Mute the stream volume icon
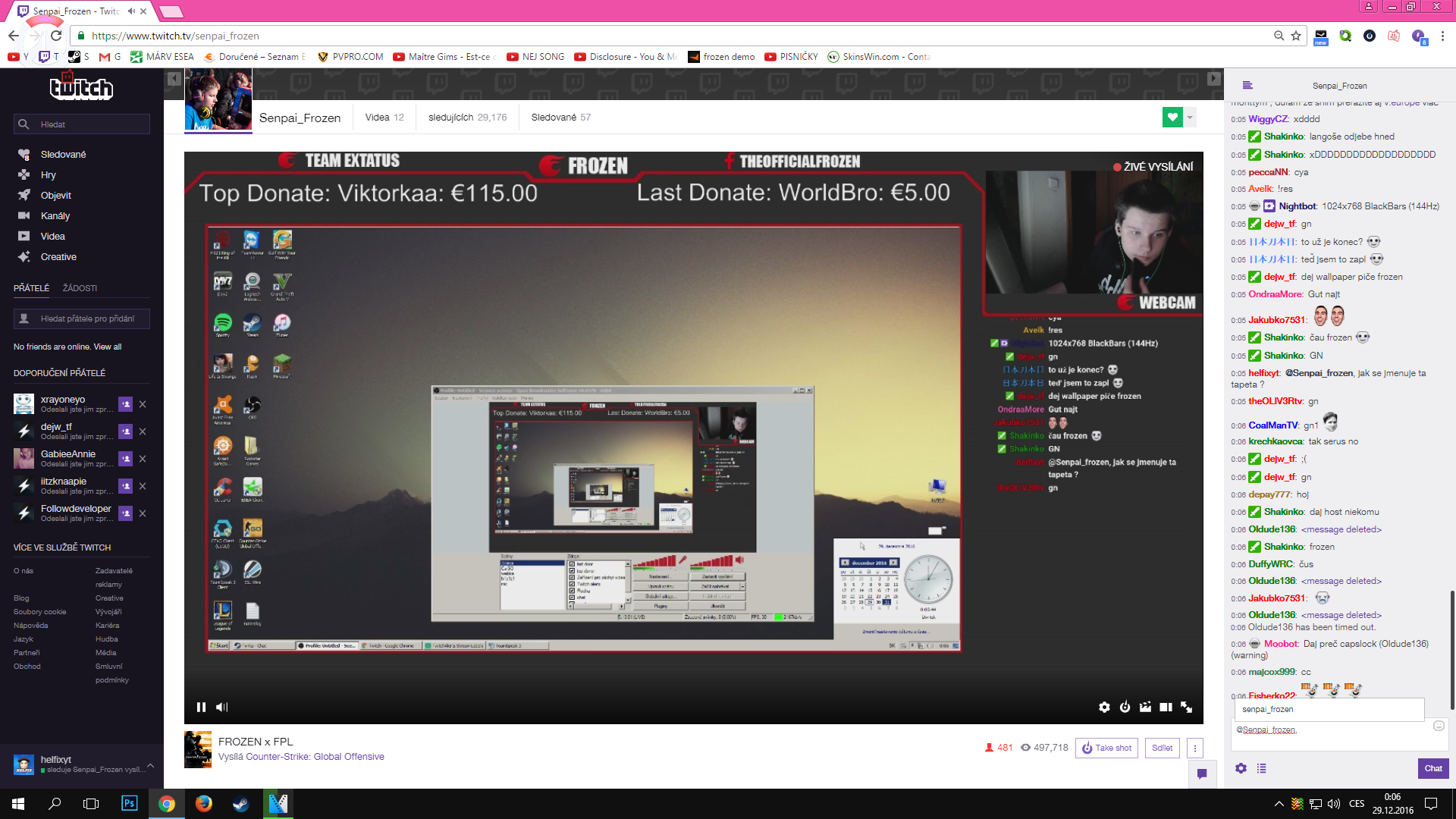This screenshot has width=1456, height=819. click(x=221, y=707)
